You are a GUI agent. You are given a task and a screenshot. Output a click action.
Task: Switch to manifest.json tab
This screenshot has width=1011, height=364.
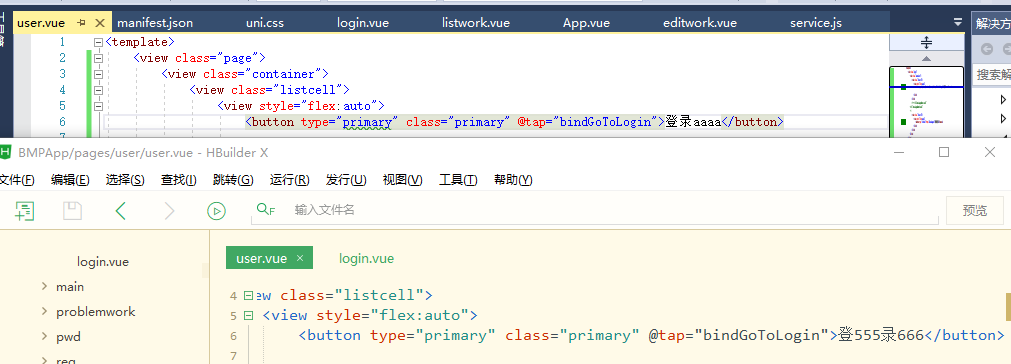point(155,23)
